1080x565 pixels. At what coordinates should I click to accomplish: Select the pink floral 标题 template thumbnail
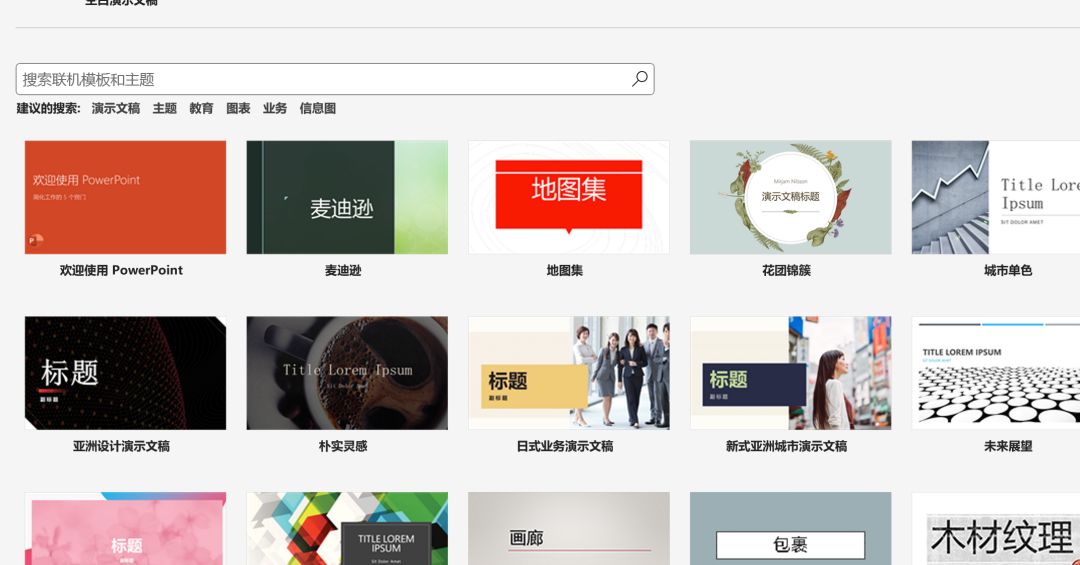tap(125, 528)
